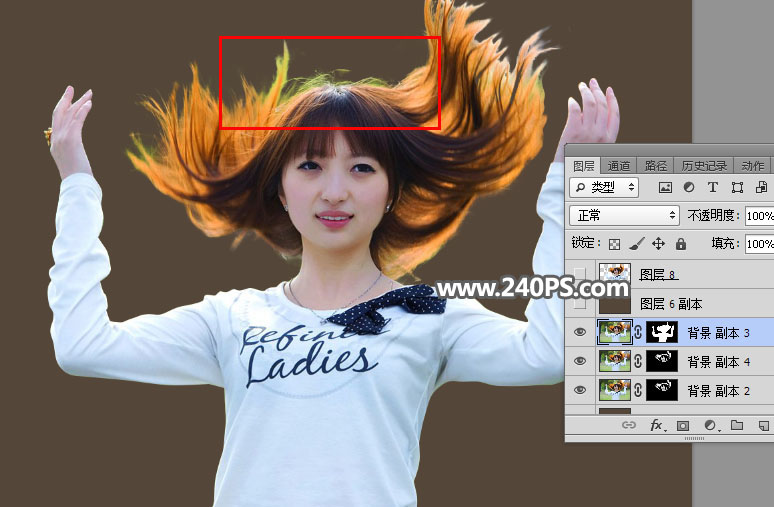Create a new layer icon
The image size is (774, 507).
(x=764, y=425)
